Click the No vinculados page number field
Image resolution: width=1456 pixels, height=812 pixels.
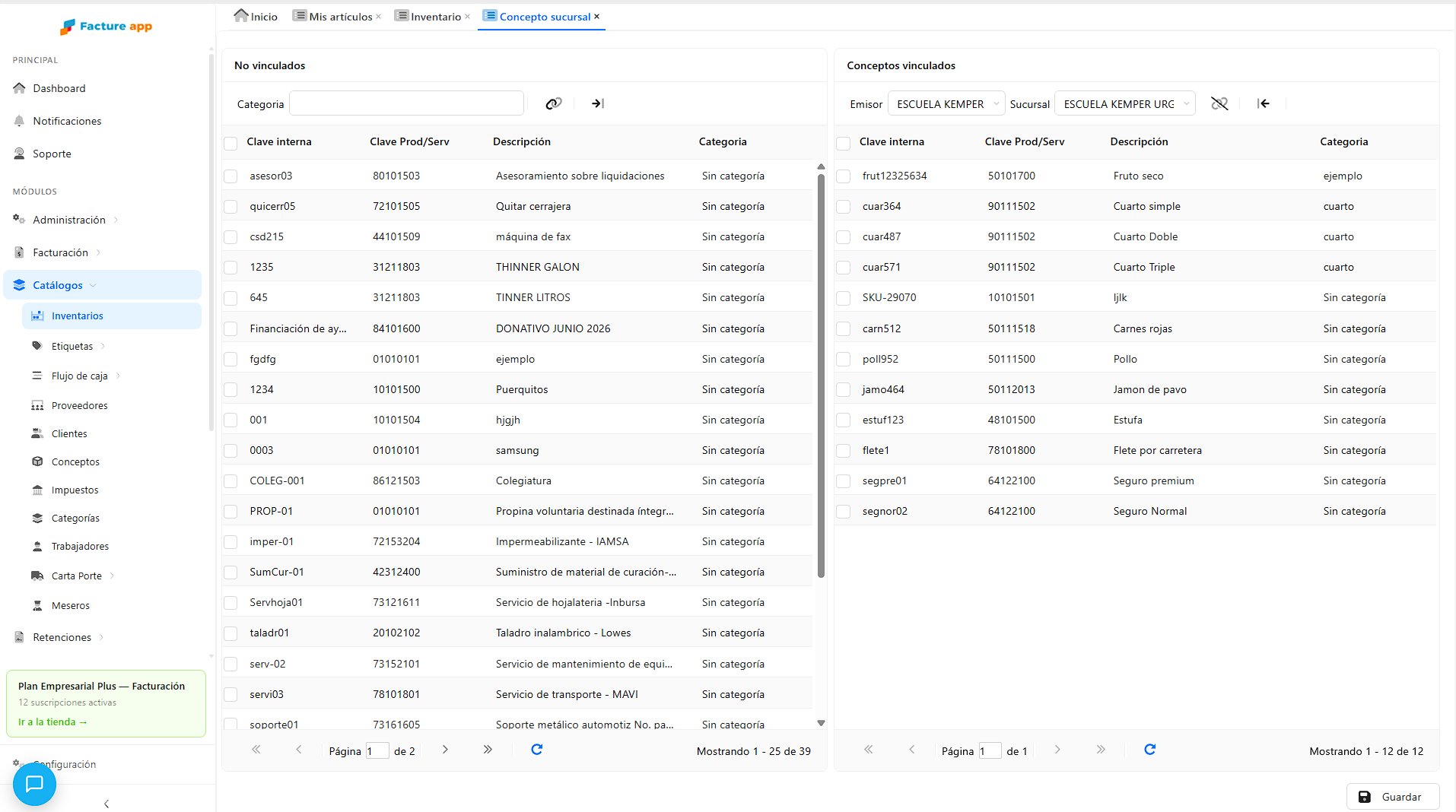point(377,750)
